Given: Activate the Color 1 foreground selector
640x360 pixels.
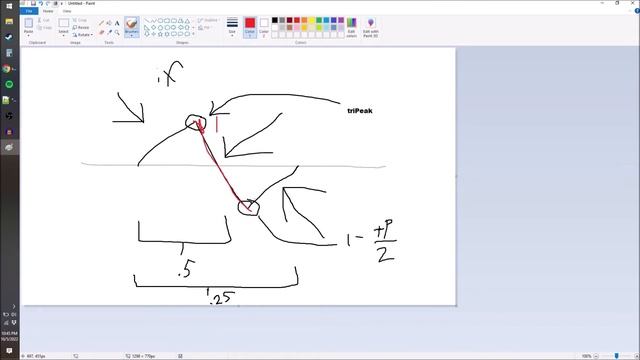Looking at the screenshot, I should [250, 27].
